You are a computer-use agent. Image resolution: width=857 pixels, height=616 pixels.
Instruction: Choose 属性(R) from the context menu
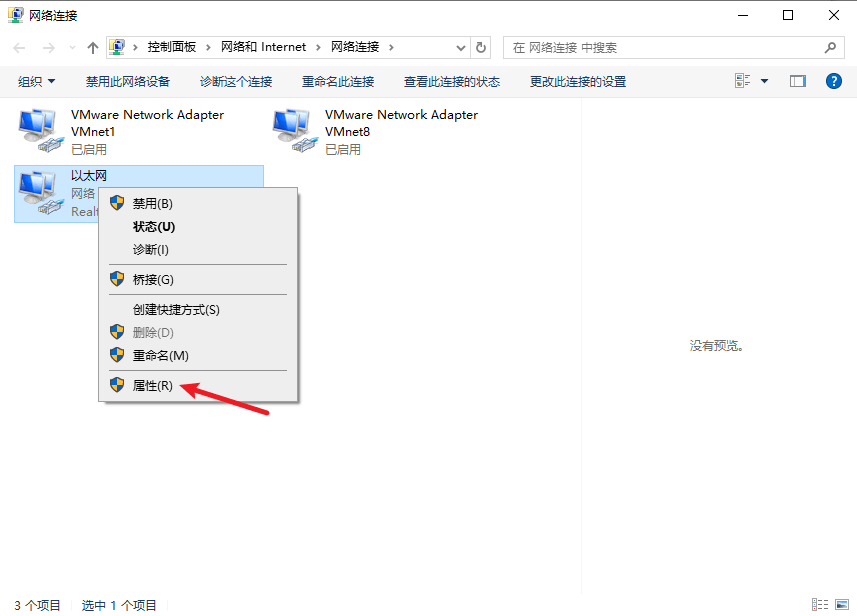pos(152,386)
